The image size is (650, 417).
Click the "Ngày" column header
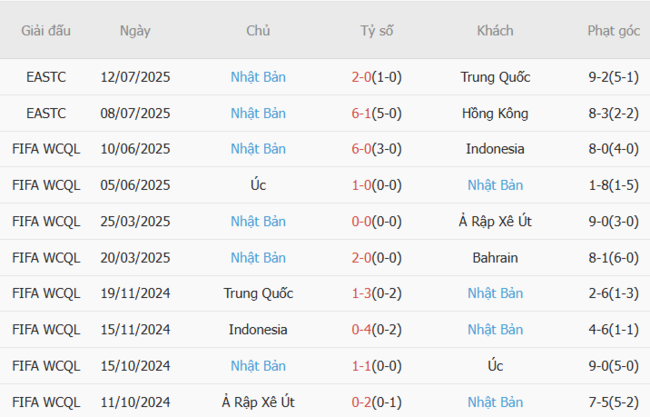(x=135, y=30)
